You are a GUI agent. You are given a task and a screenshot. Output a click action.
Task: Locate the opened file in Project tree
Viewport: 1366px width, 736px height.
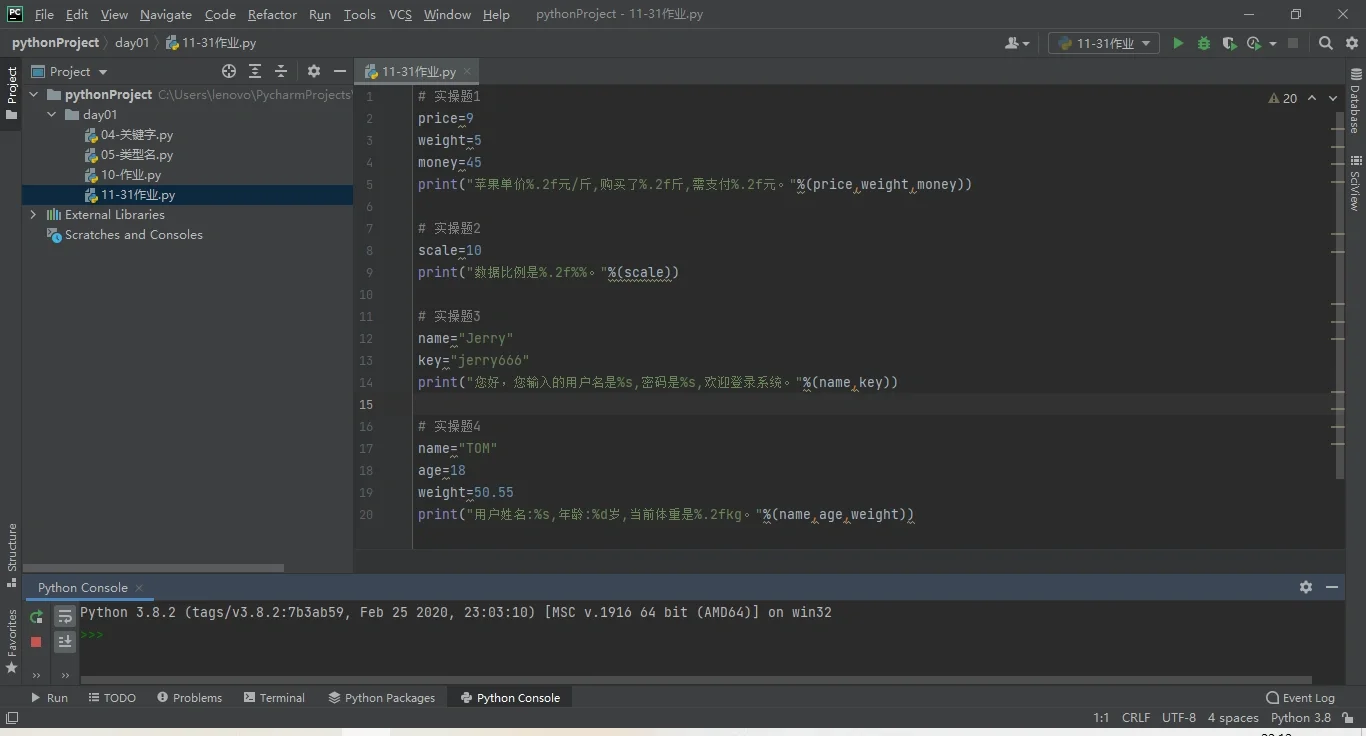click(229, 71)
